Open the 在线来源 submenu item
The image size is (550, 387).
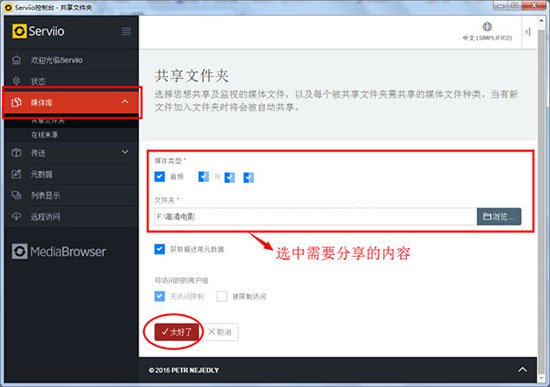[x=45, y=135]
